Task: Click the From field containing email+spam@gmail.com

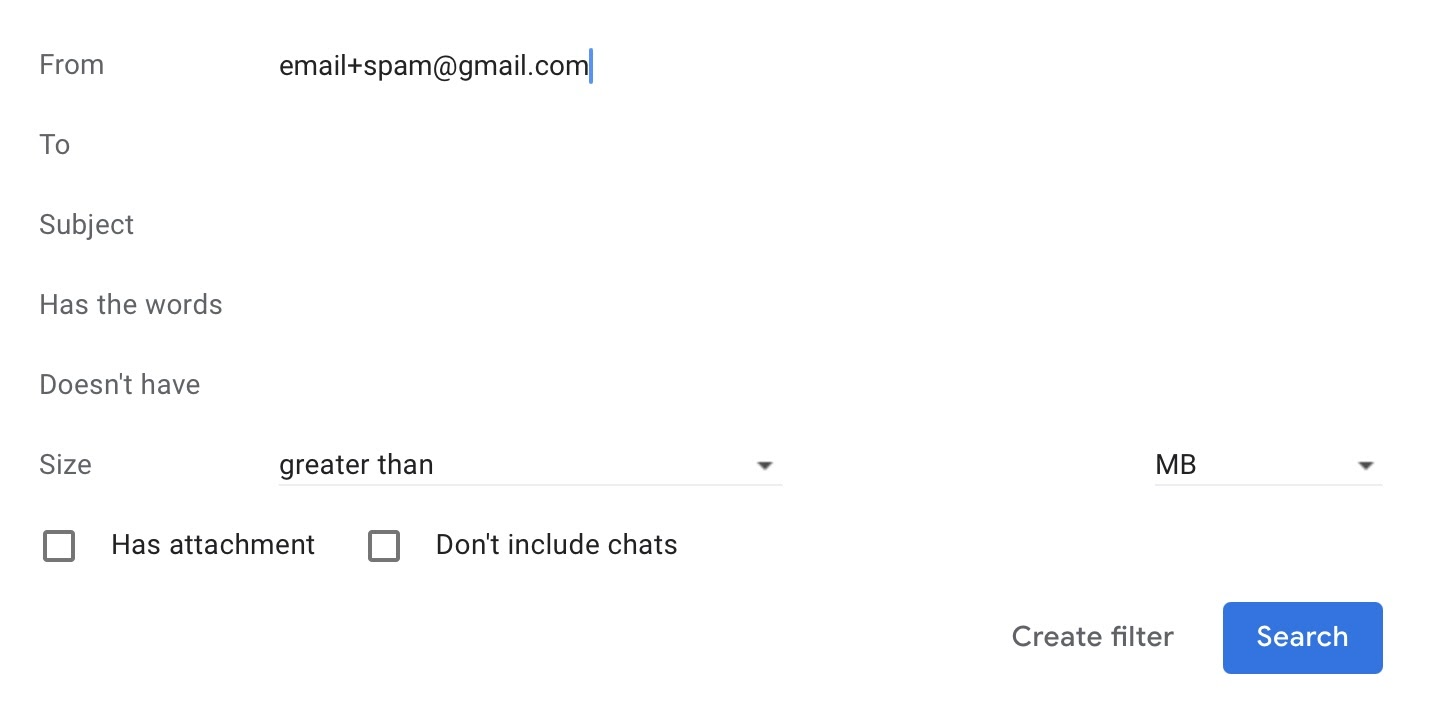Action: point(830,66)
